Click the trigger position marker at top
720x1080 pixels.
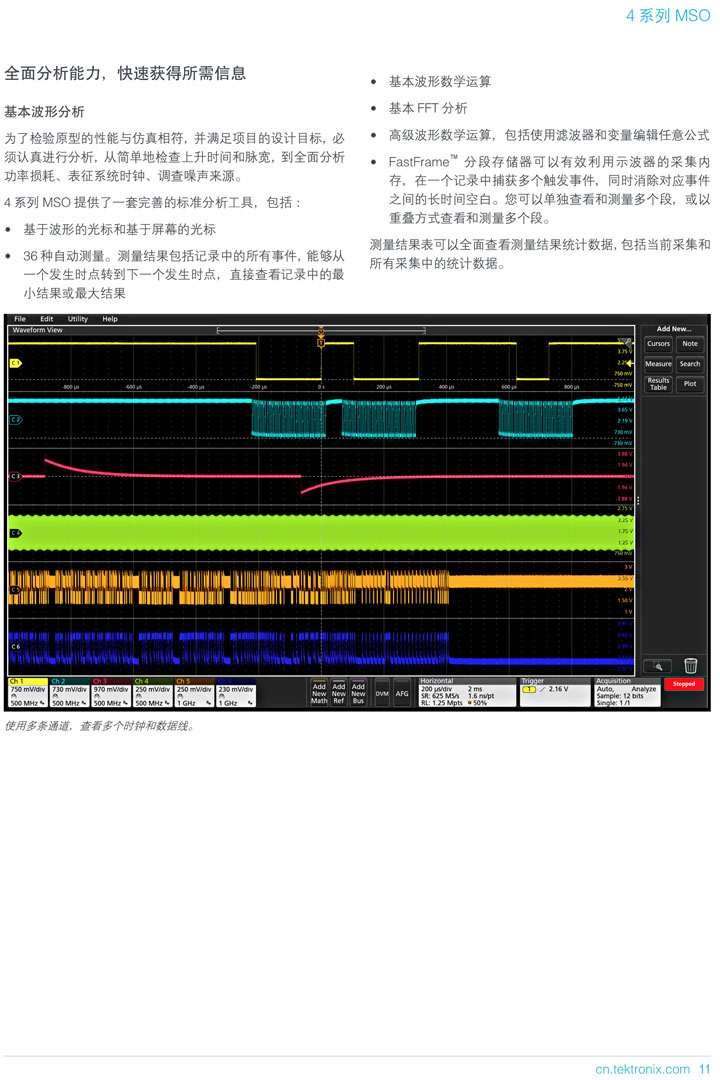321,342
